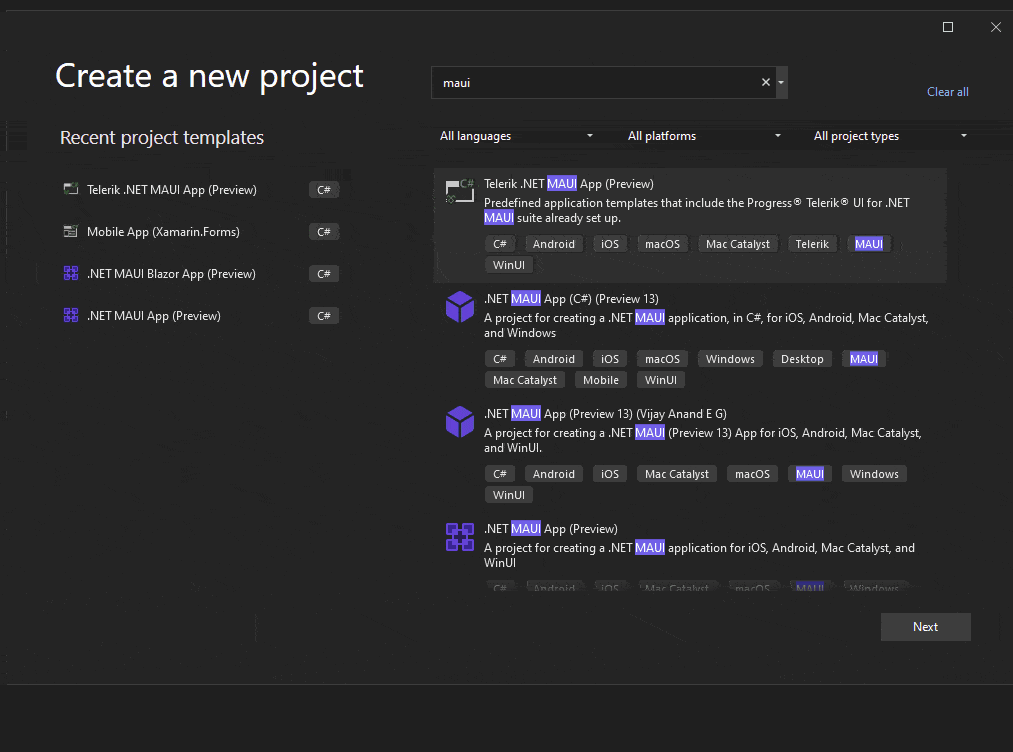Image resolution: width=1013 pixels, height=752 pixels.
Task: Click the Next button
Action: coord(925,627)
